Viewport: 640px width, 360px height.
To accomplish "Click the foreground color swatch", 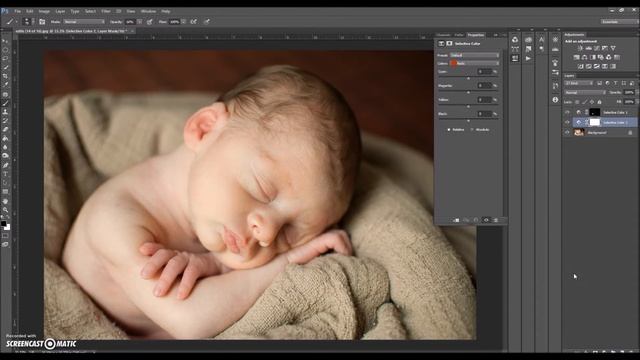I will click(4, 224).
